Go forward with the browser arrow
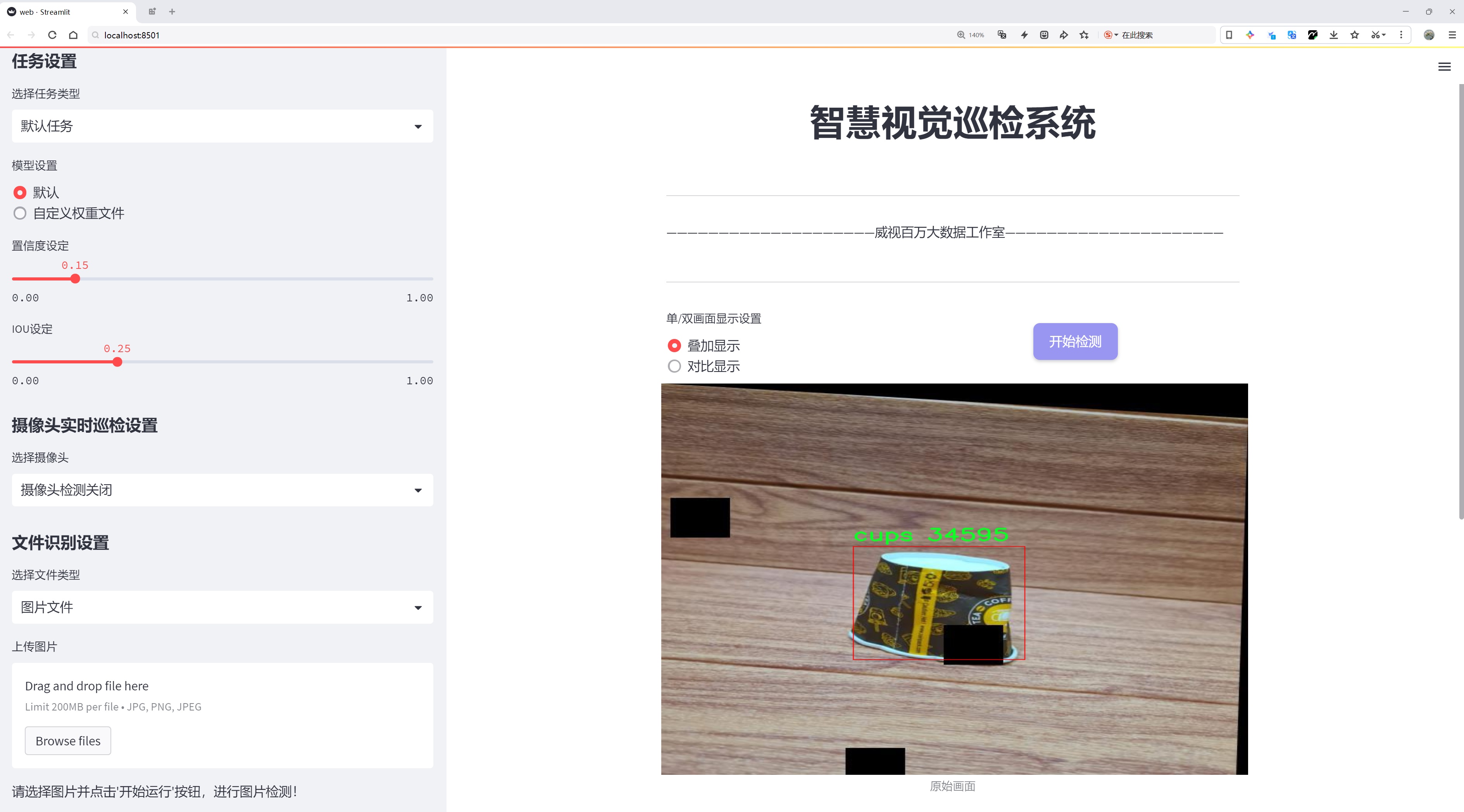 tap(31, 35)
